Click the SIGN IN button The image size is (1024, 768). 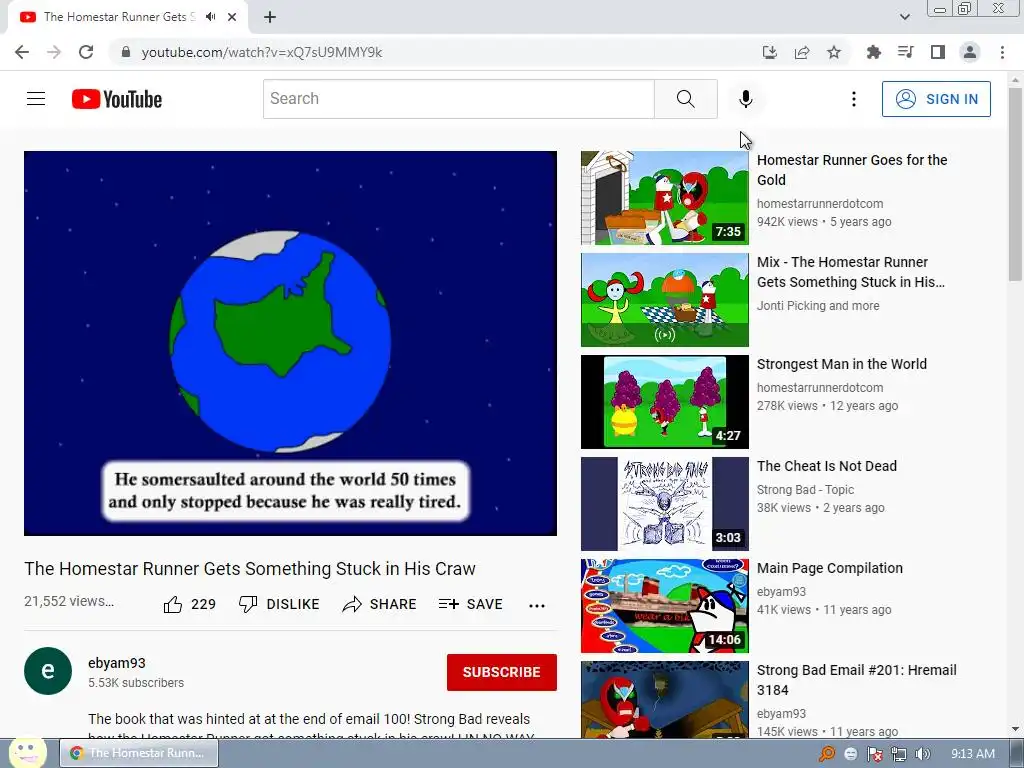[x=936, y=99]
